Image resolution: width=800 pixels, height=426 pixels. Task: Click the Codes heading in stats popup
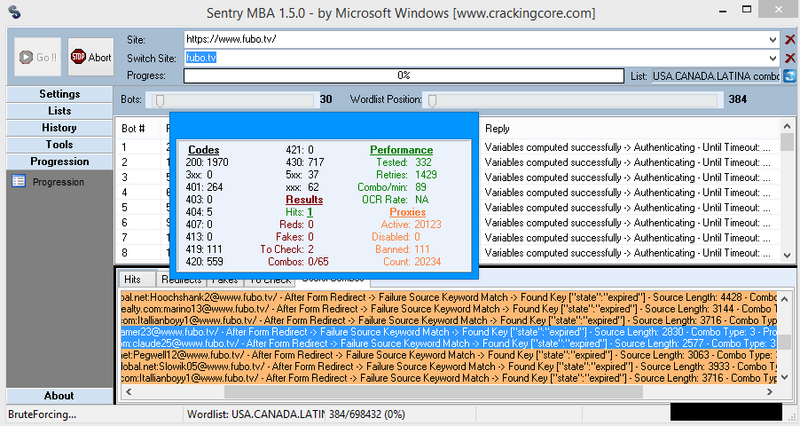coord(204,150)
